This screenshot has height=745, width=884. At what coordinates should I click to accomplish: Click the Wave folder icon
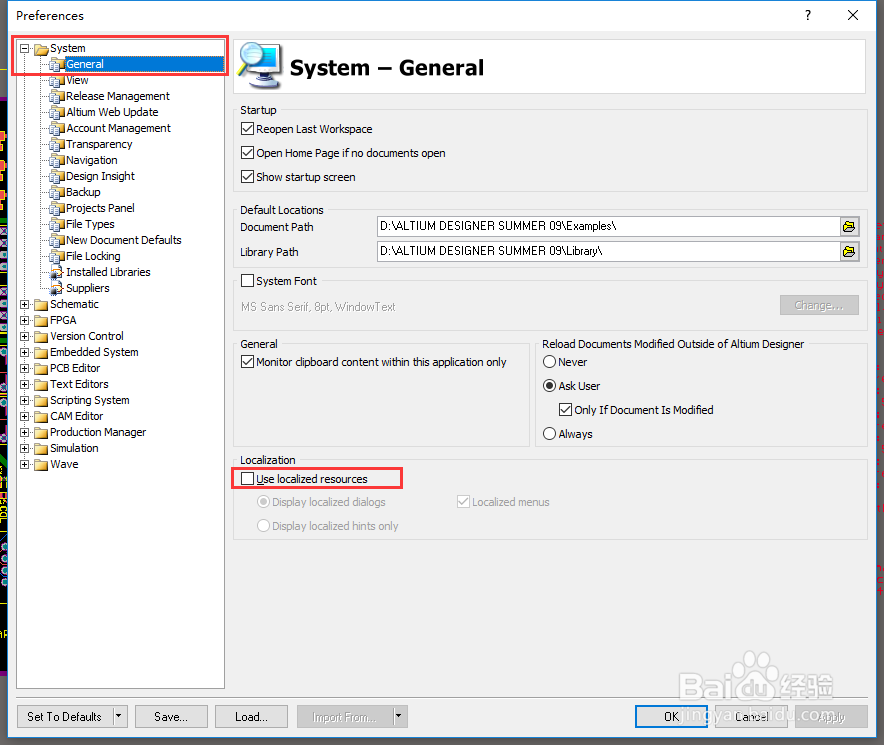(41, 465)
